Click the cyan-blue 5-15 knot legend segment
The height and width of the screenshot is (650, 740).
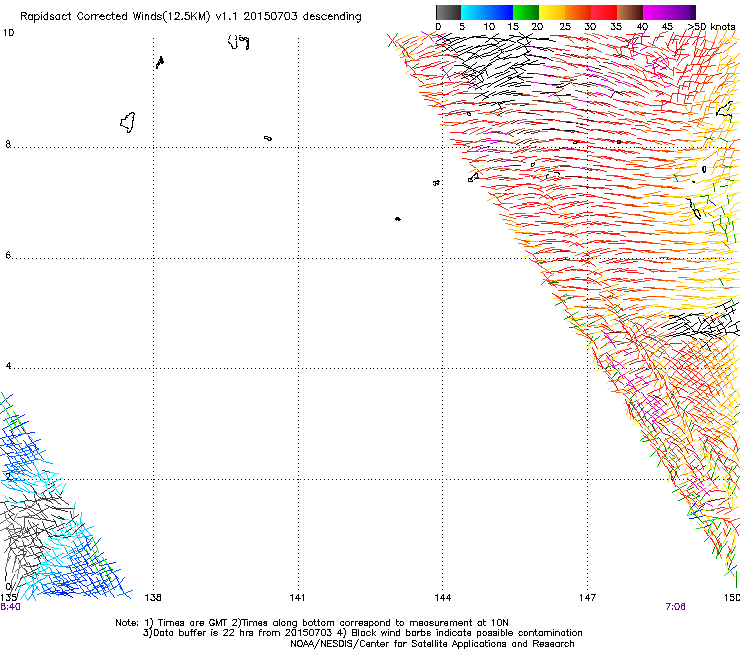(x=487, y=12)
